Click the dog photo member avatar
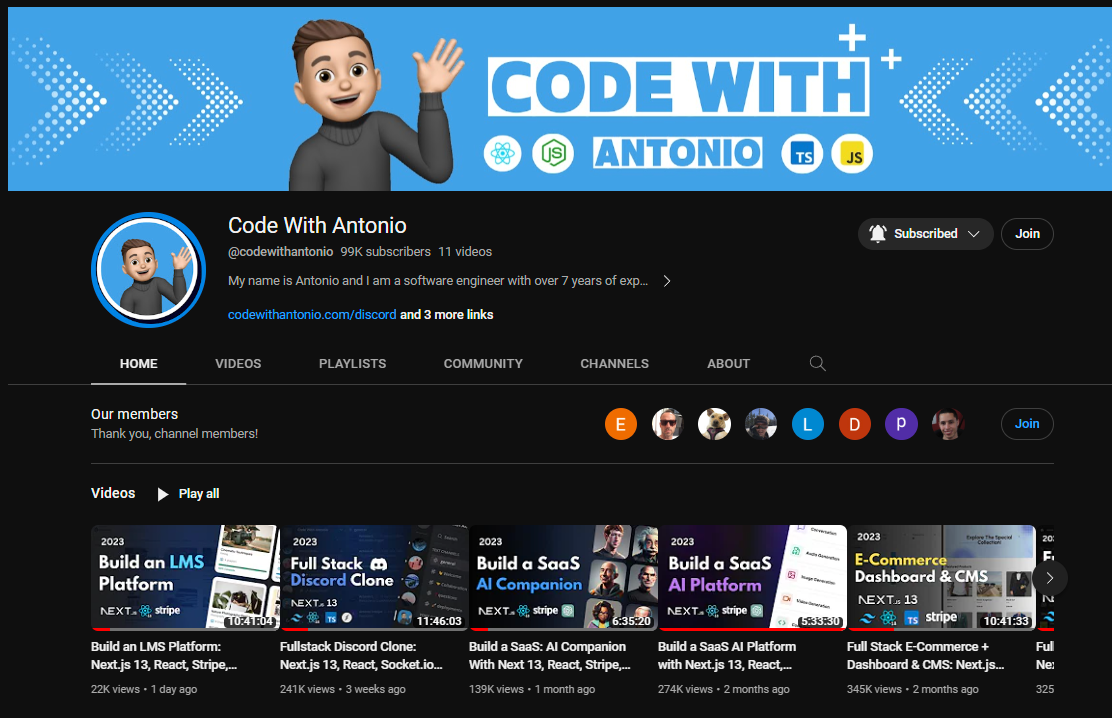 click(x=714, y=424)
